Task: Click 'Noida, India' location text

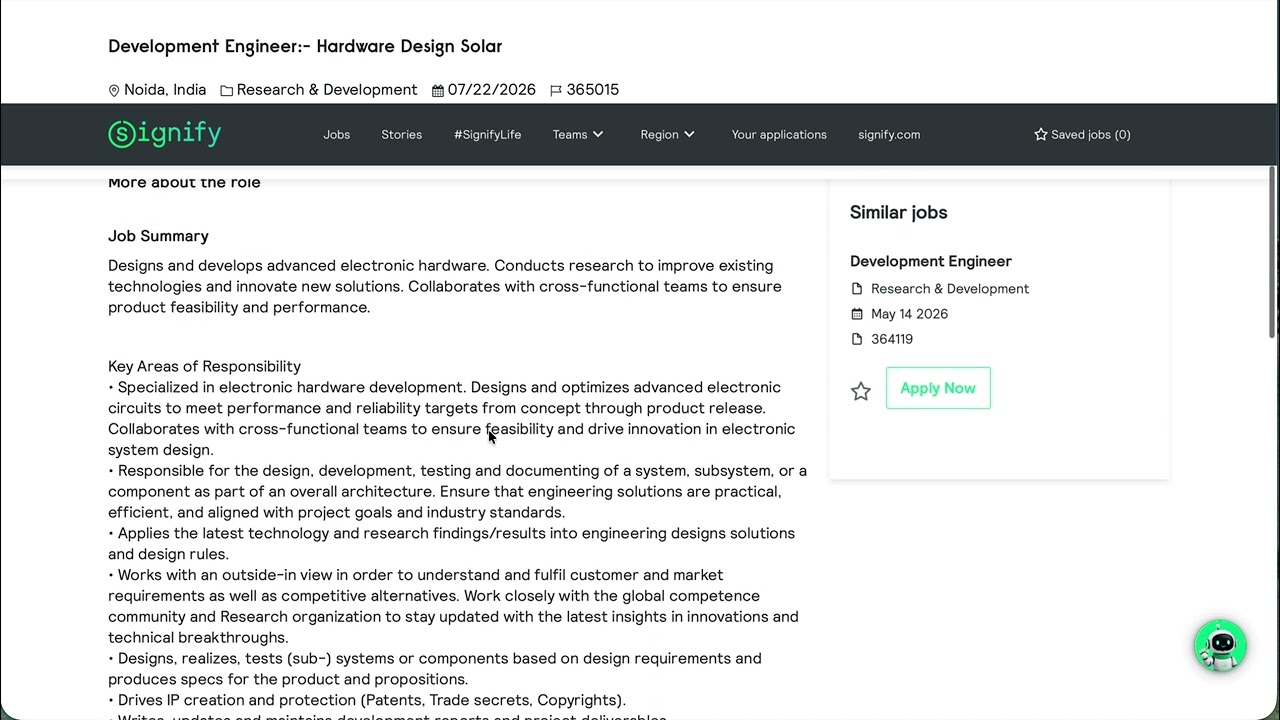Action: 165,90
